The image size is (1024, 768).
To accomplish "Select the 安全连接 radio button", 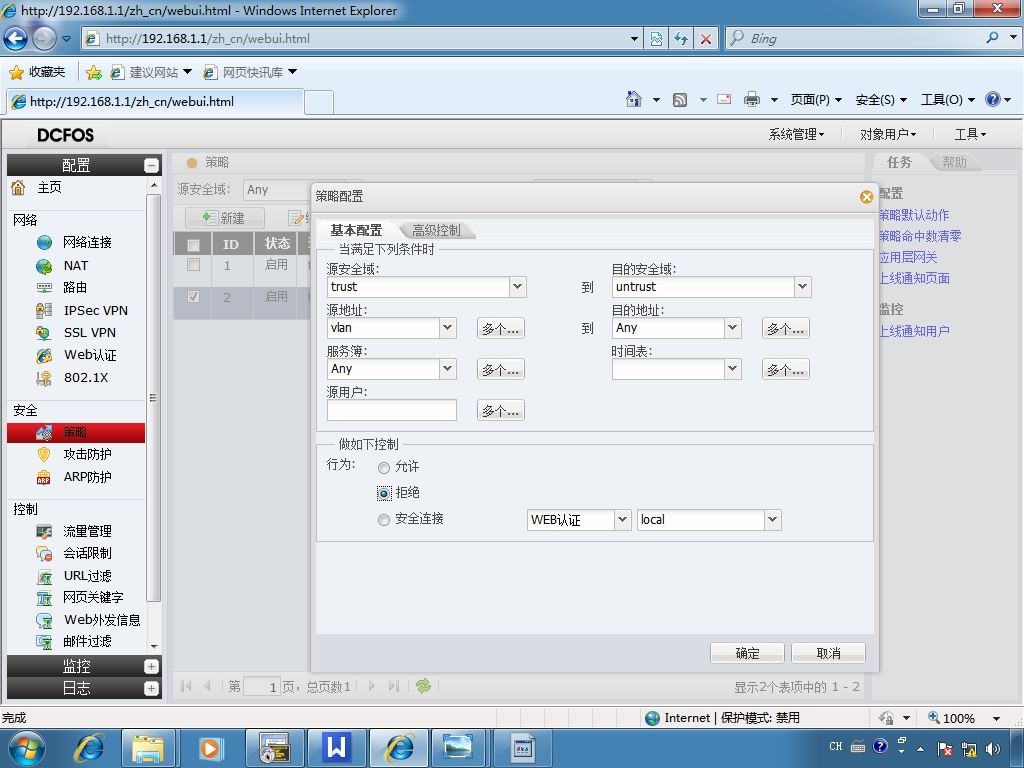I will pos(384,520).
